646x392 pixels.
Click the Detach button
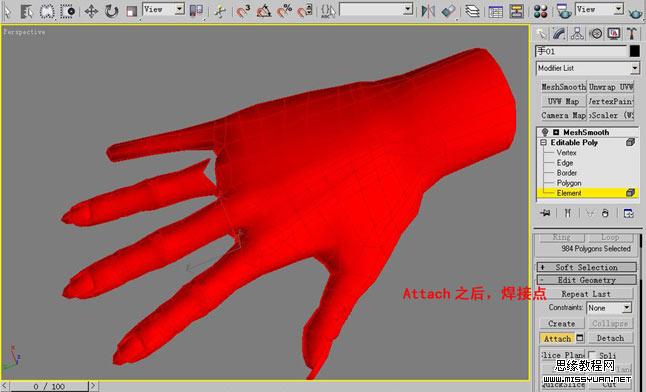click(x=610, y=338)
